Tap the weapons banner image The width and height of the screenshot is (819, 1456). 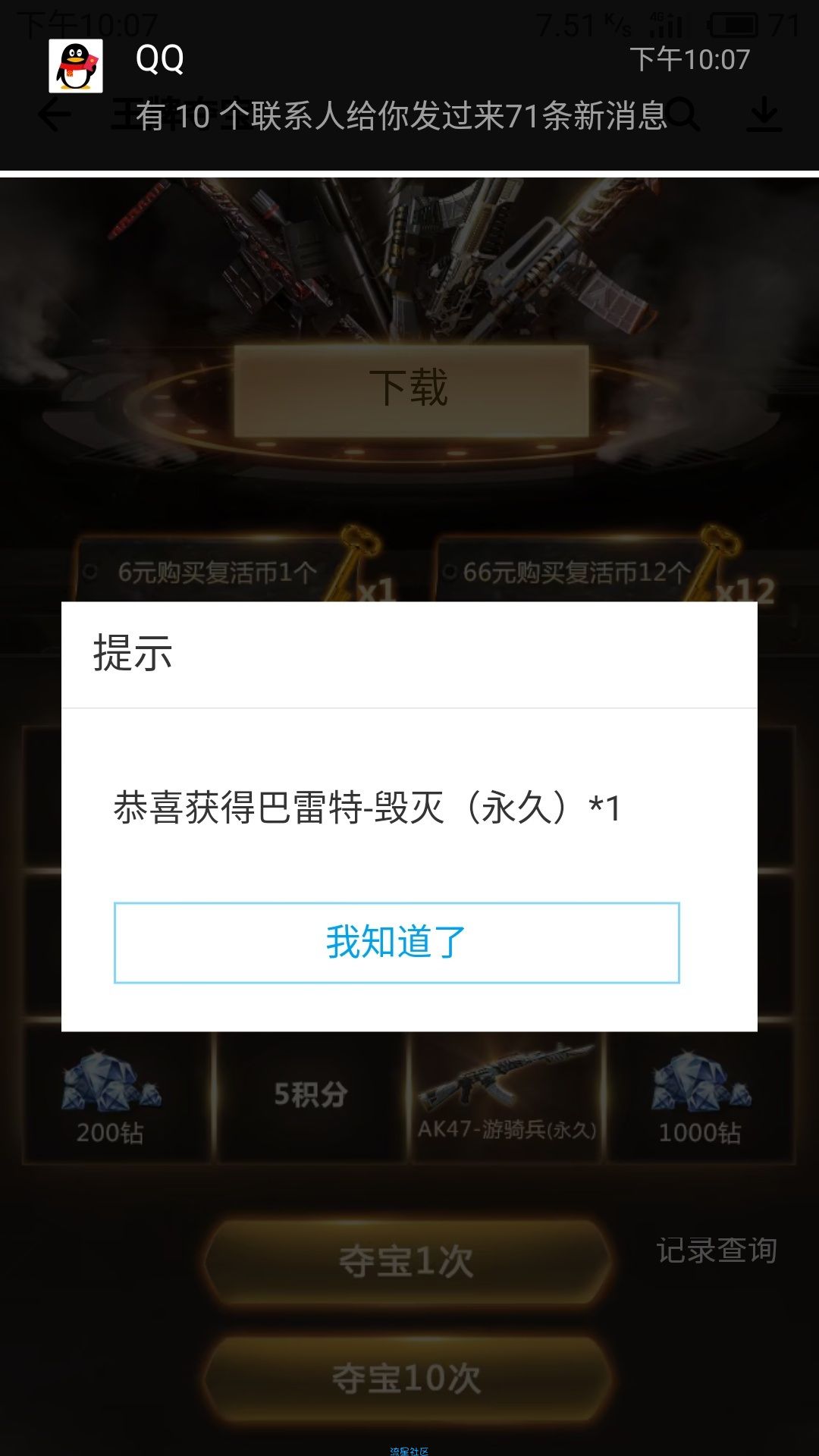(x=409, y=258)
